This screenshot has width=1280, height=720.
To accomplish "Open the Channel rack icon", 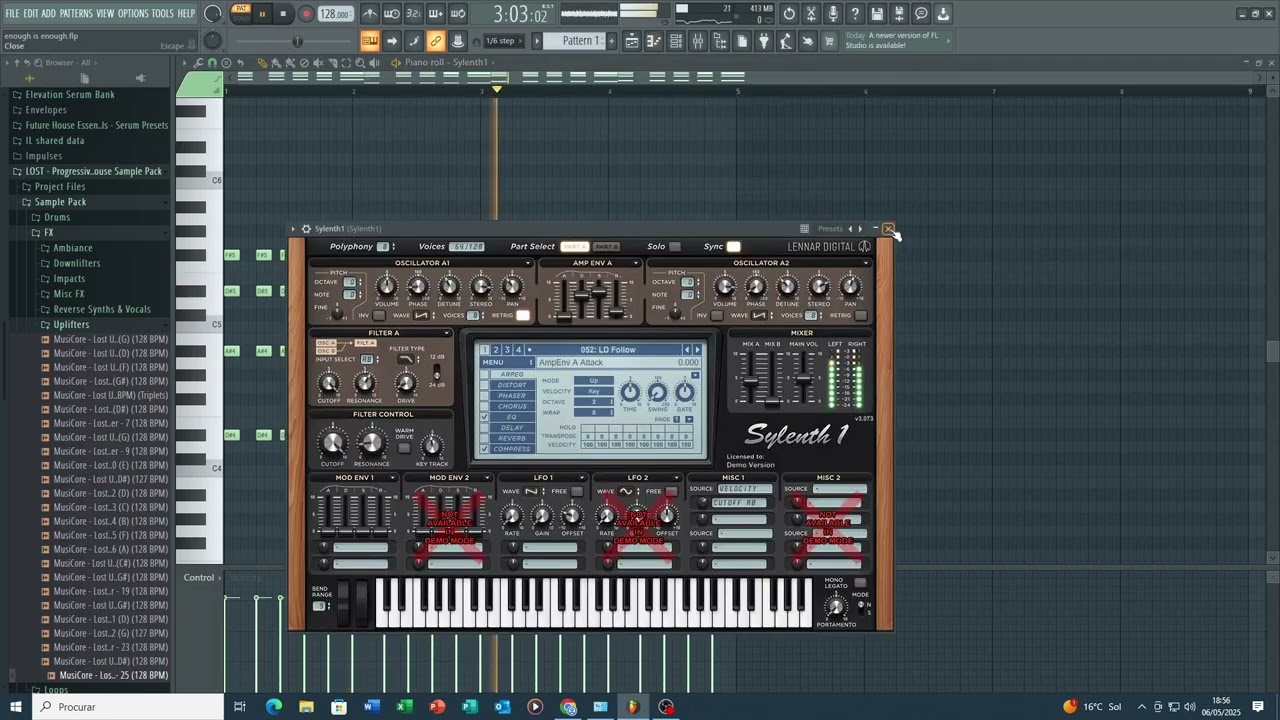I will tap(676, 41).
